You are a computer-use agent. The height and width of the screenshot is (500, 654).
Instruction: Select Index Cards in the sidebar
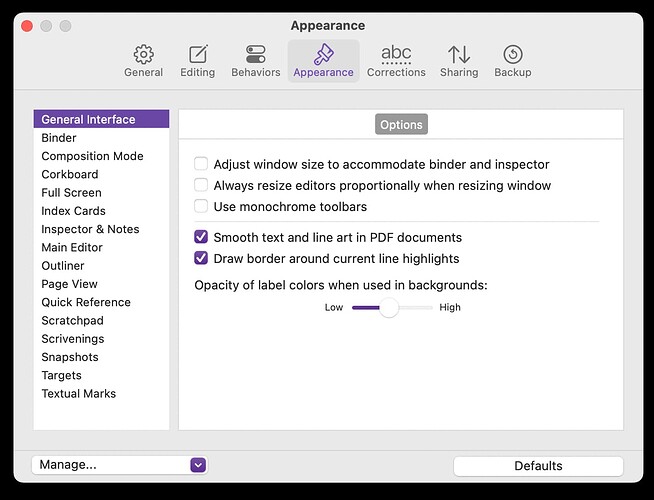click(101, 211)
